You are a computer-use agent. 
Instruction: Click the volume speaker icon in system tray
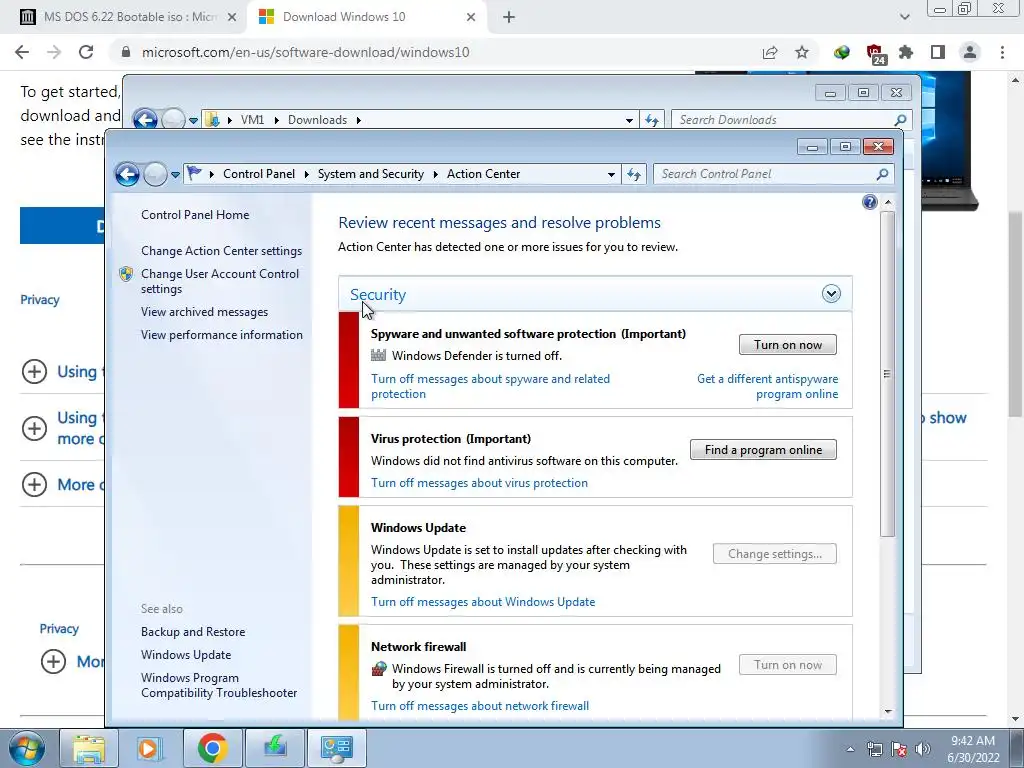click(923, 748)
